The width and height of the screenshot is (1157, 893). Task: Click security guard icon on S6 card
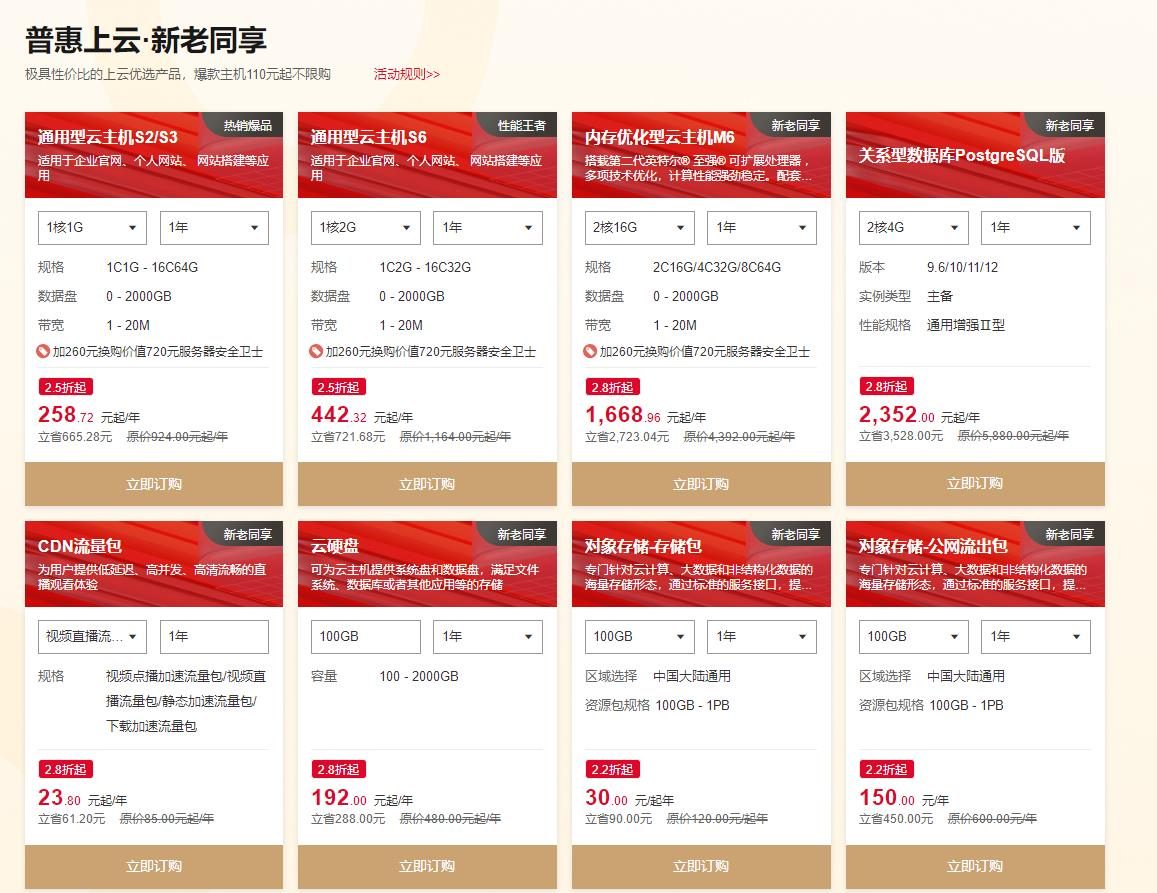coord(317,351)
